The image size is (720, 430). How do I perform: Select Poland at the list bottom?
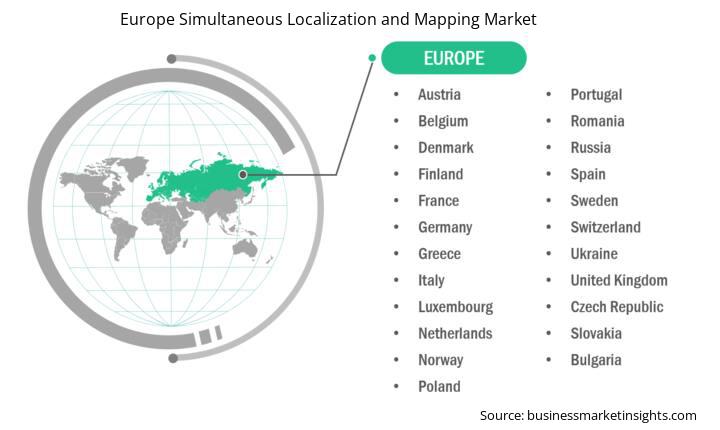click(x=439, y=387)
